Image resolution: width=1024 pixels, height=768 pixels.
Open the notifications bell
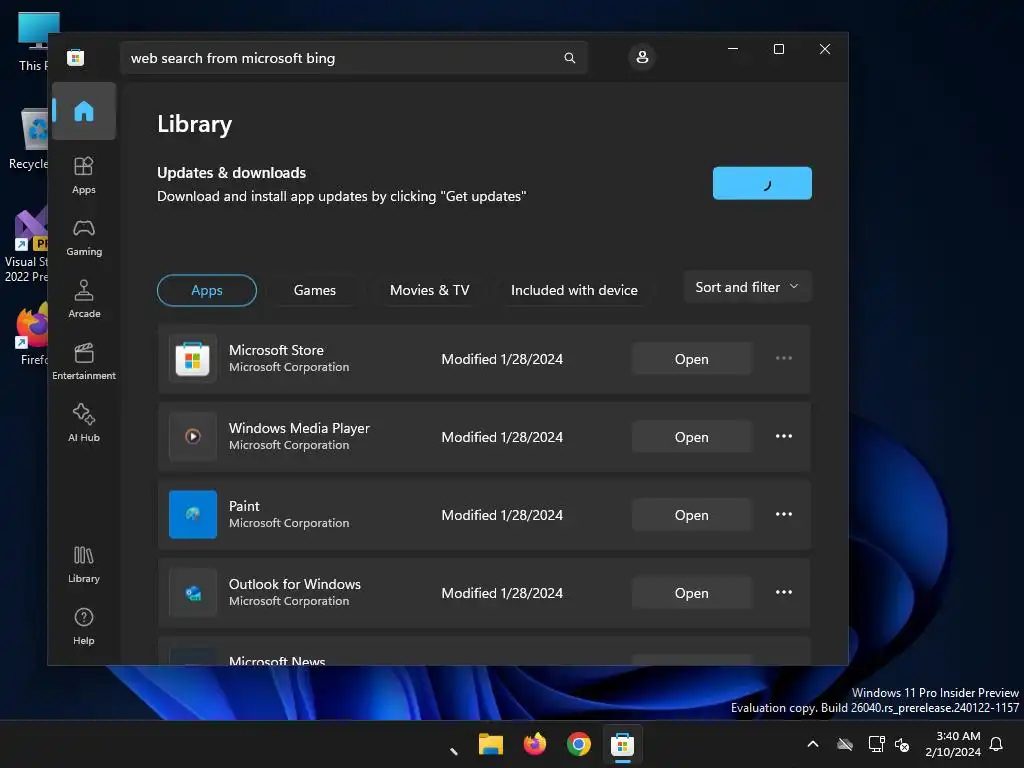point(996,744)
